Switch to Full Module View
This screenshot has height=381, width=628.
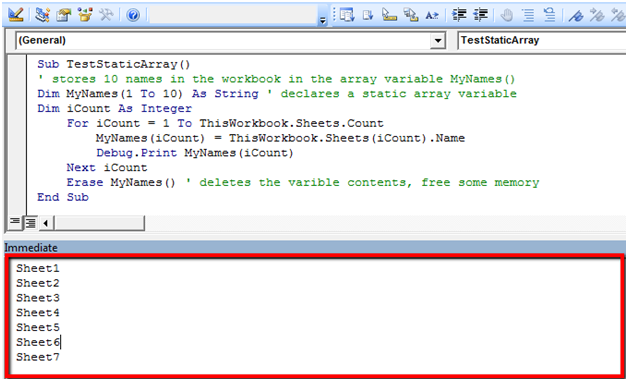(30, 222)
